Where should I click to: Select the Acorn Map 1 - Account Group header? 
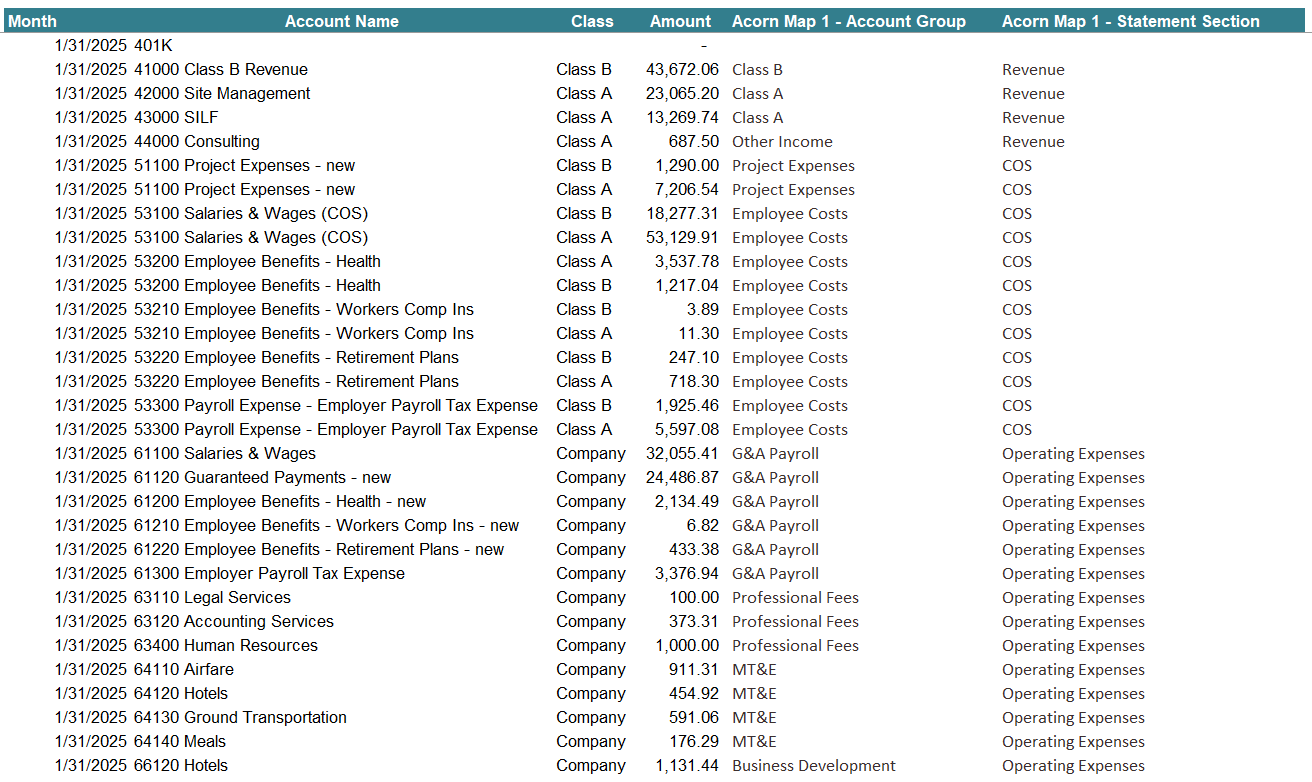coord(848,20)
